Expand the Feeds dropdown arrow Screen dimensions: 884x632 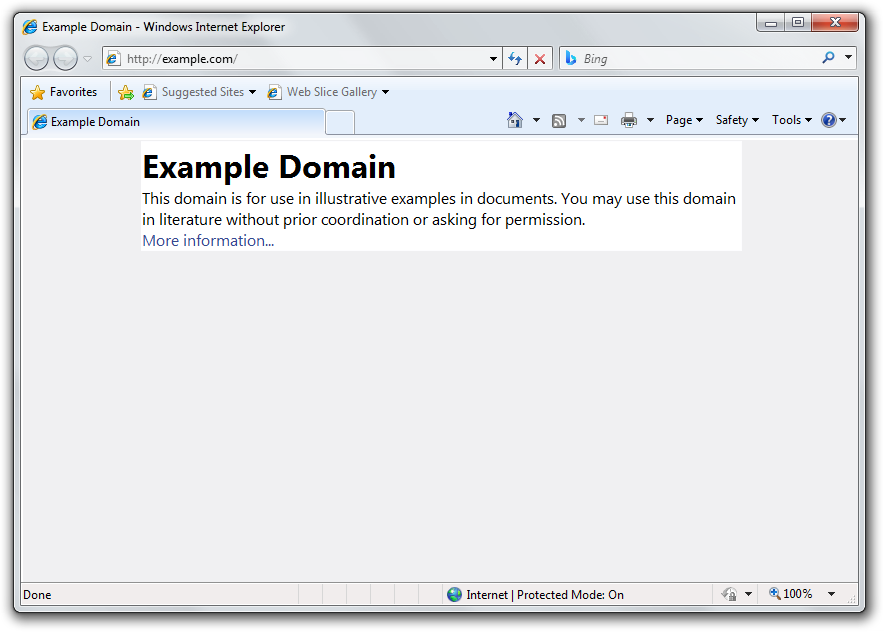(x=581, y=120)
